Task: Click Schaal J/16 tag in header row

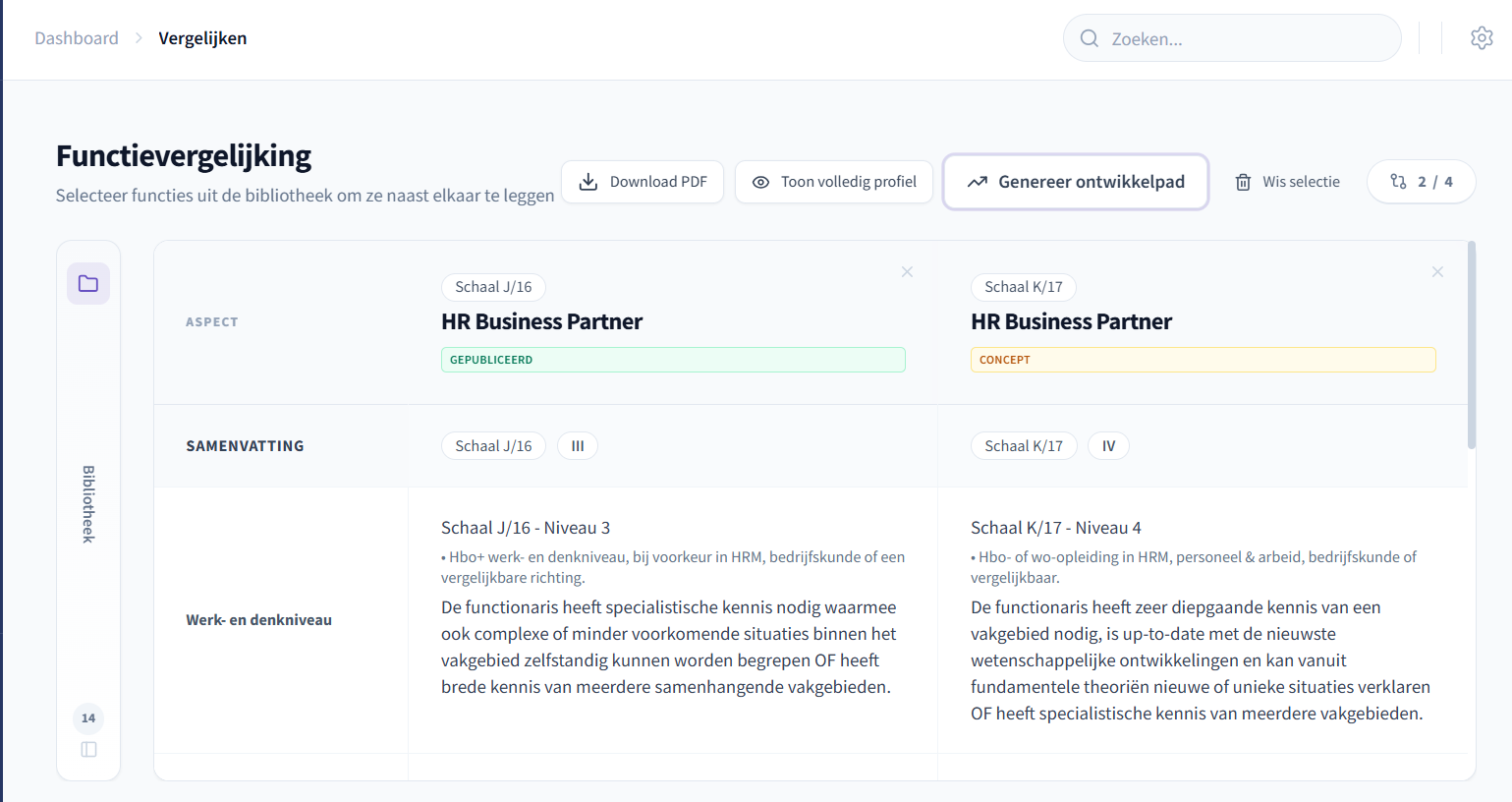Action: 493,287
